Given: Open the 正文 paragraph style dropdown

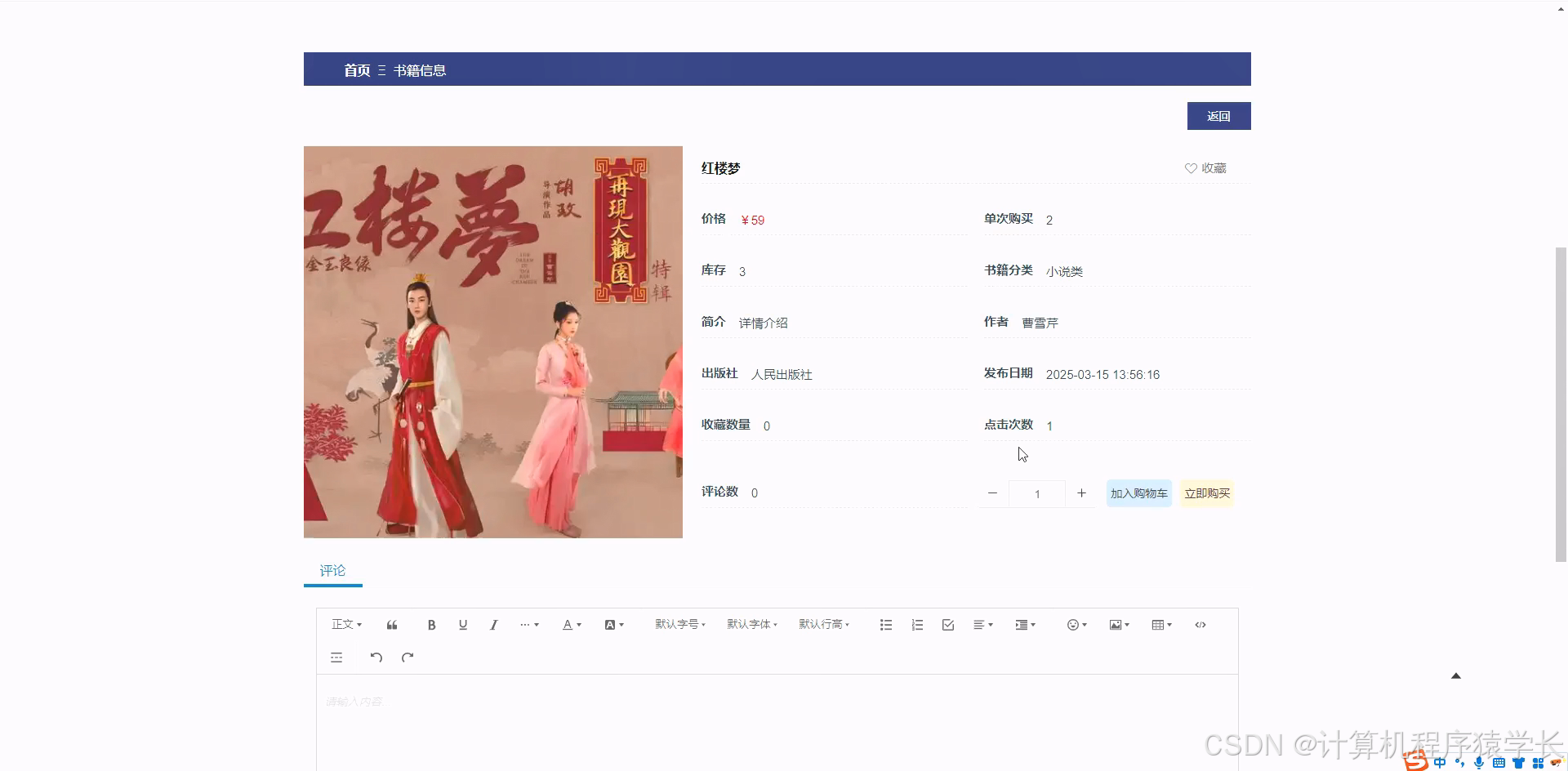Looking at the screenshot, I should pos(345,624).
